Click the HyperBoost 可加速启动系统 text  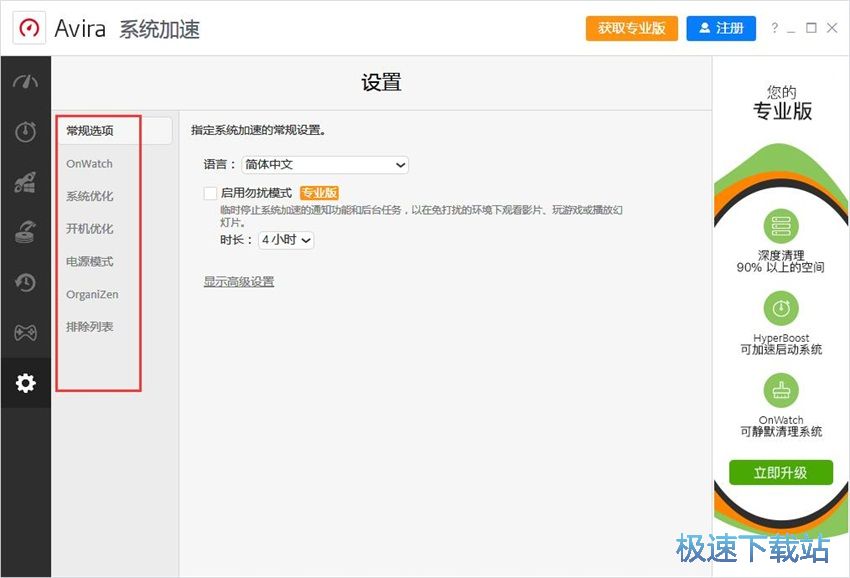click(781, 344)
